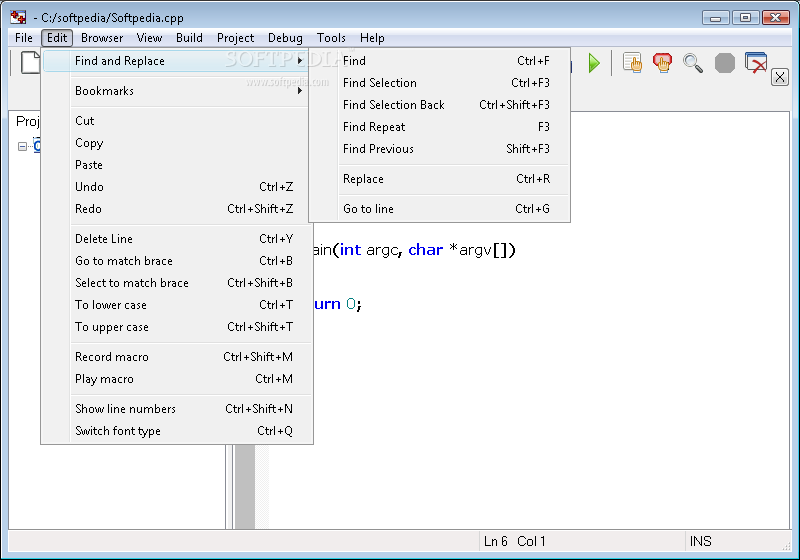Toggle Show line numbers

(x=176, y=409)
